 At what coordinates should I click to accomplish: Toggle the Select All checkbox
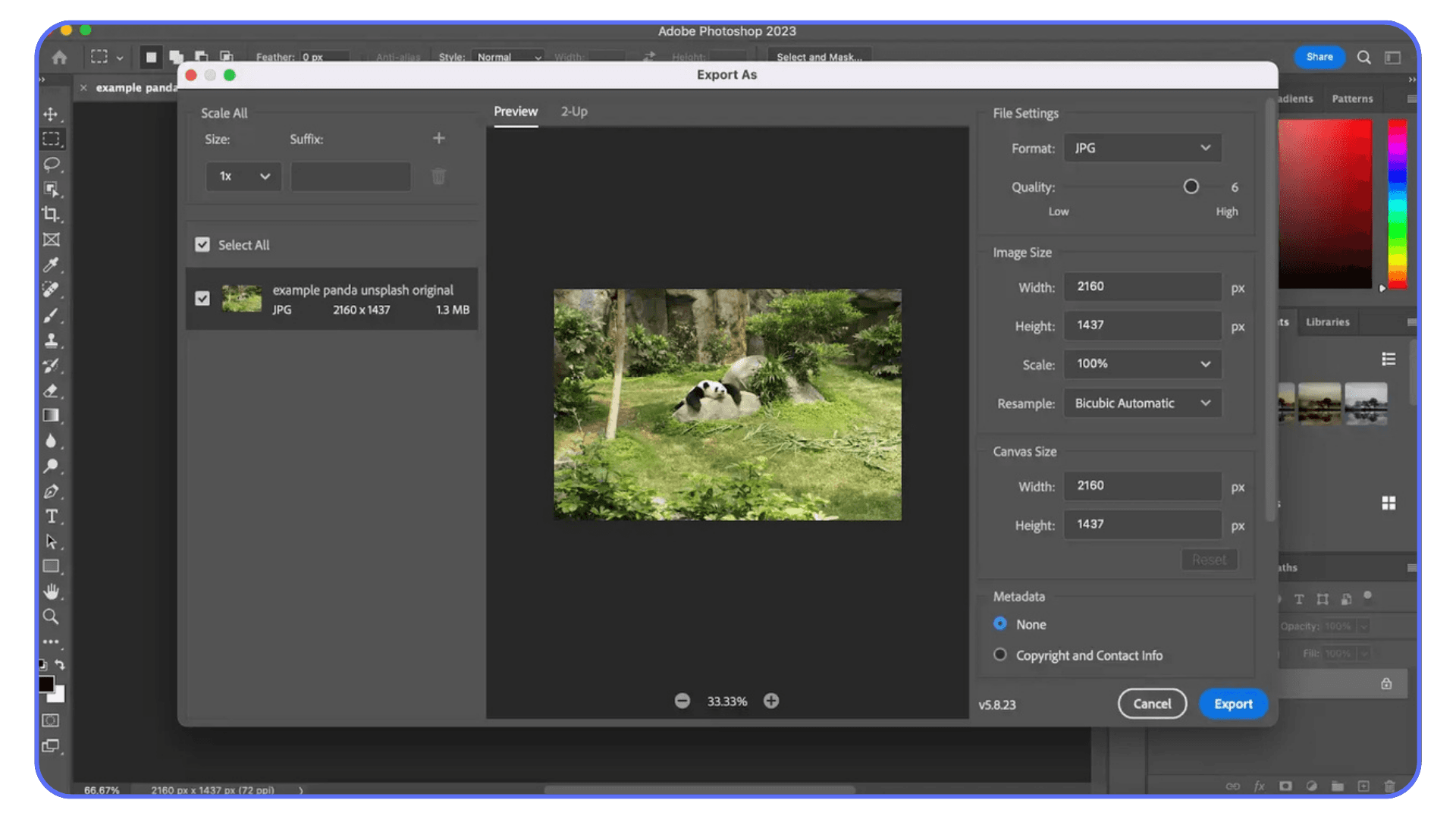pos(202,244)
